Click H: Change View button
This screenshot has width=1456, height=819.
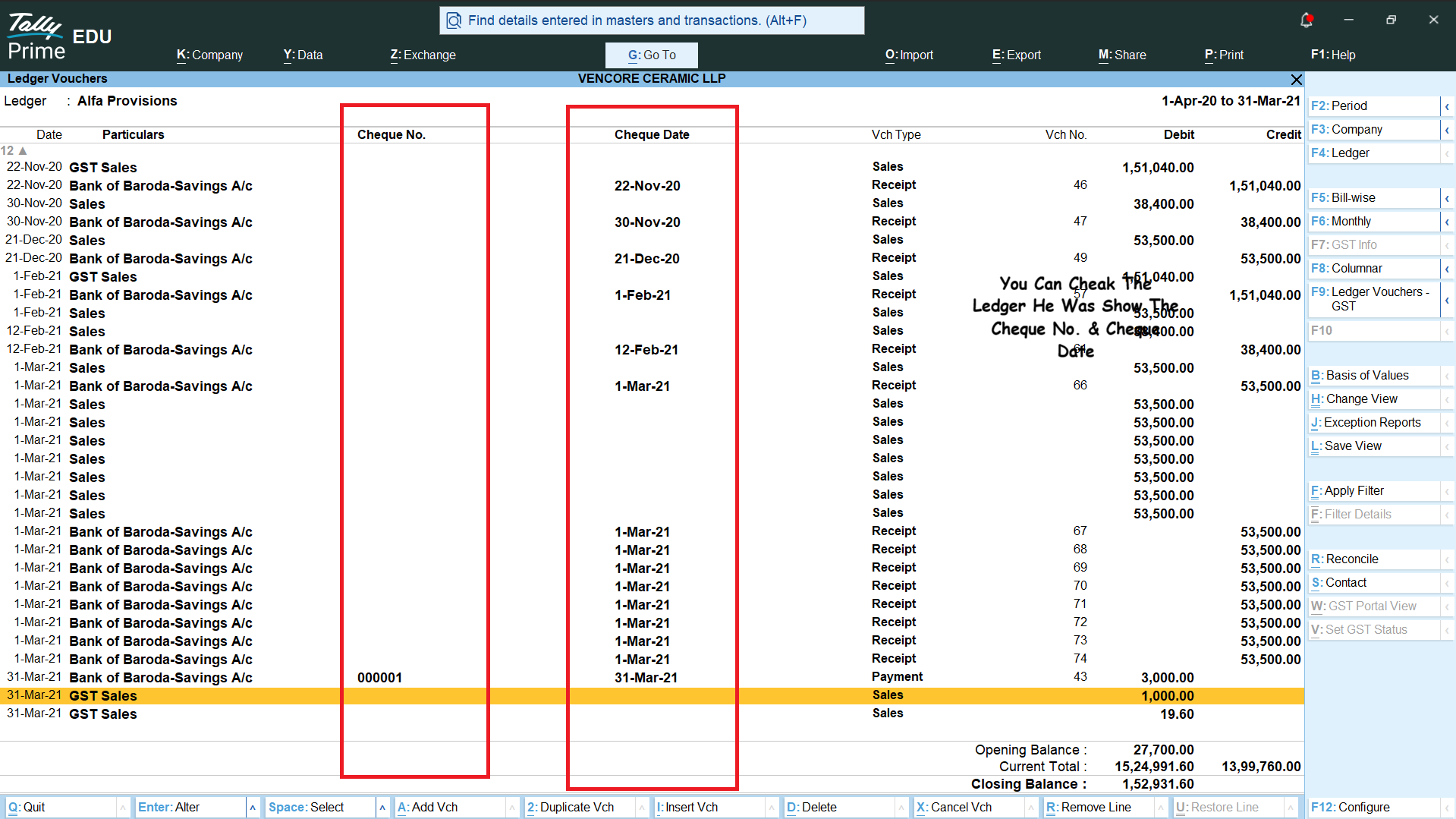tap(1373, 398)
